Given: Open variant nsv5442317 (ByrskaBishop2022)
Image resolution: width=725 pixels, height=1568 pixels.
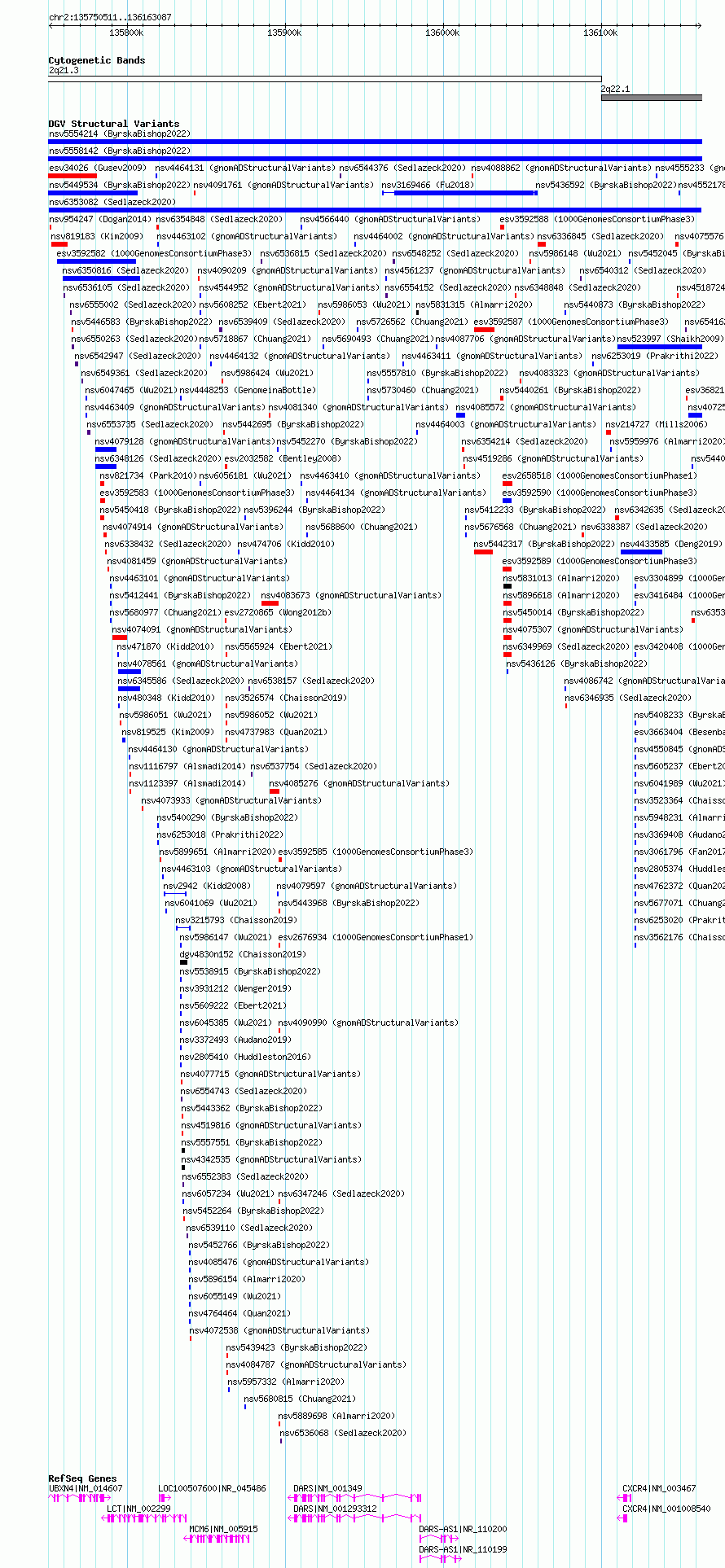Looking at the screenshot, I should coord(483,552).
